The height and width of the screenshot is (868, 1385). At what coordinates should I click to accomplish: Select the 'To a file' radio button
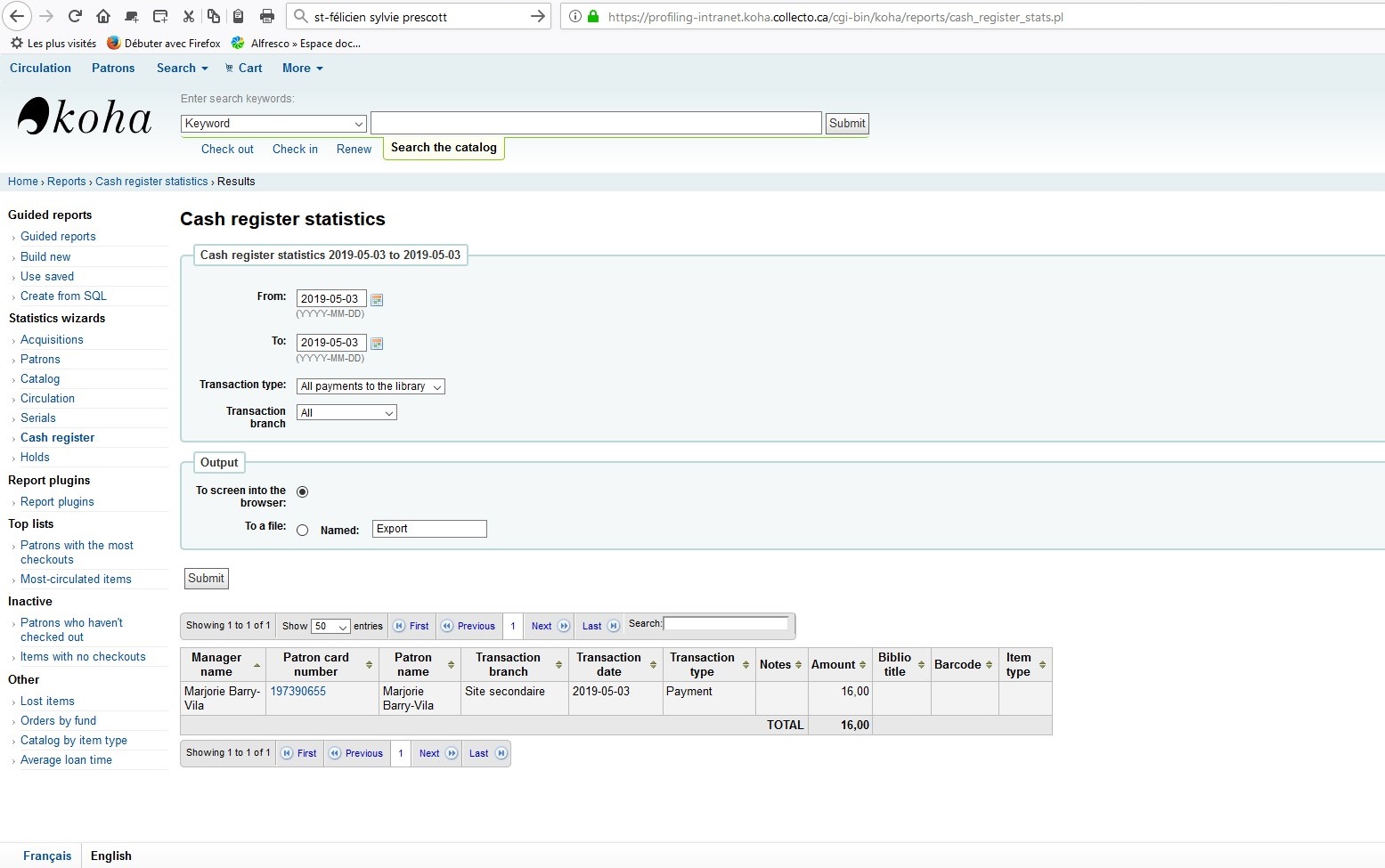303,531
